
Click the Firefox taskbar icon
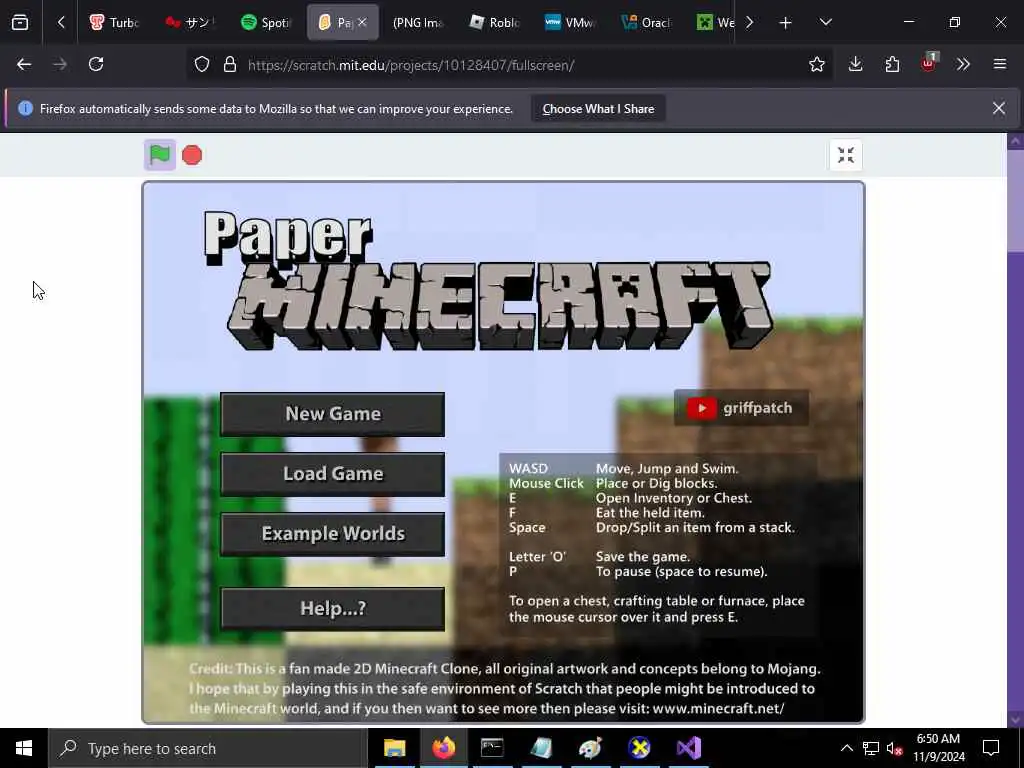[443, 748]
